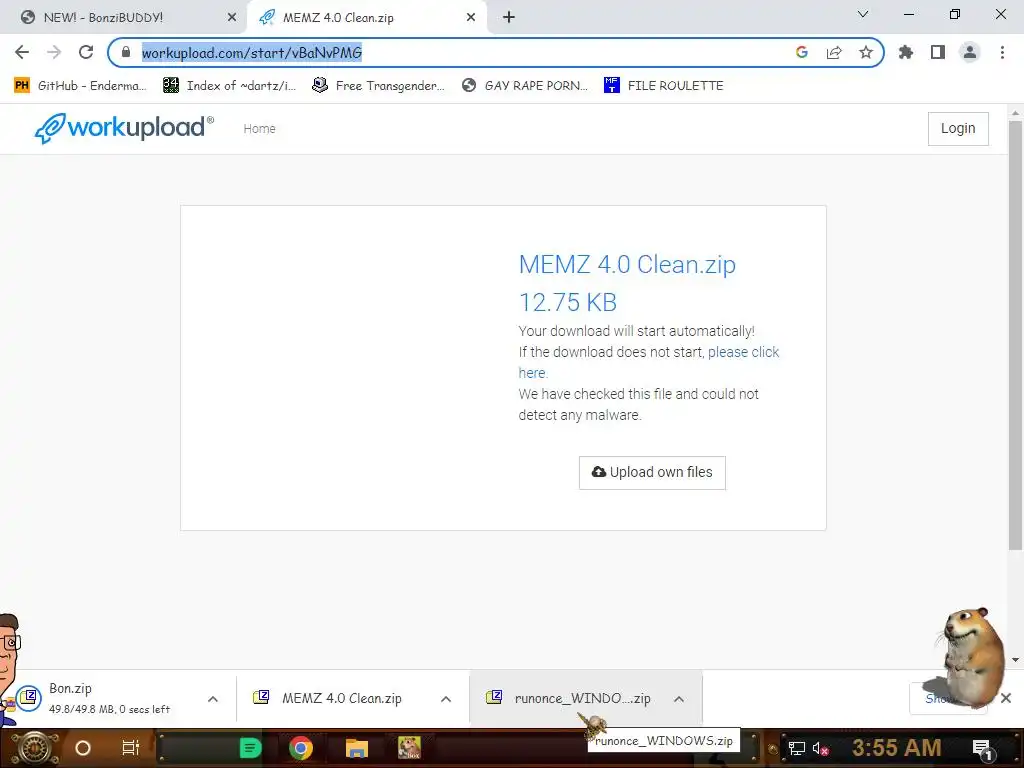Open GitHub - Enderma... bookmark
This screenshot has height=768, width=1024.
[80, 86]
